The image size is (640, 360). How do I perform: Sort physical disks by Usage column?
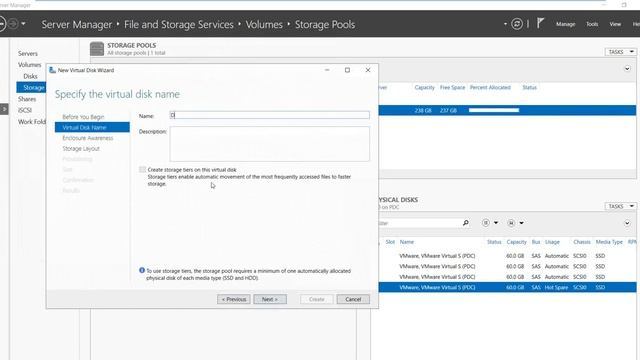[x=552, y=242]
